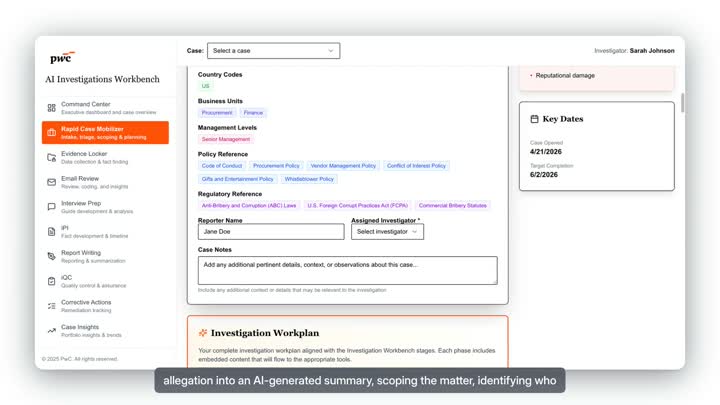Click the US country code tag
The image size is (720, 405).
[x=205, y=86]
